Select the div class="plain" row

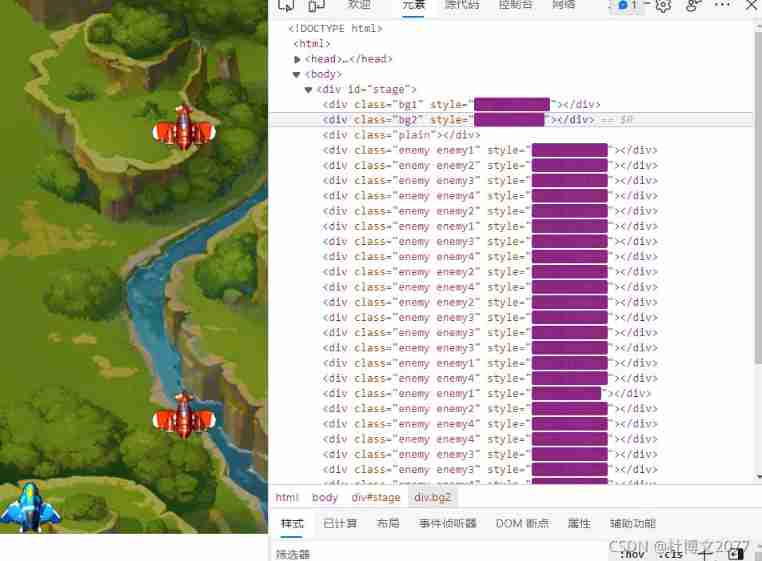(401, 135)
